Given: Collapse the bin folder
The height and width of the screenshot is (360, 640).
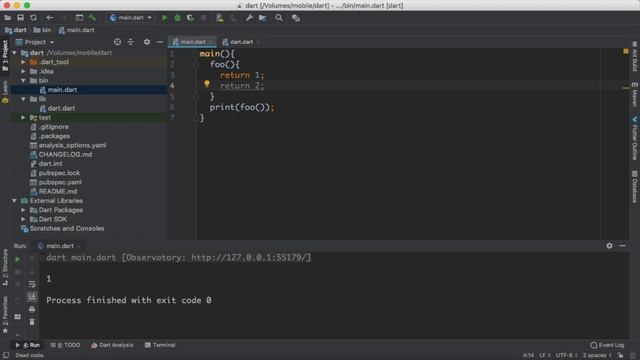Looking at the screenshot, I should click(23, 80).
